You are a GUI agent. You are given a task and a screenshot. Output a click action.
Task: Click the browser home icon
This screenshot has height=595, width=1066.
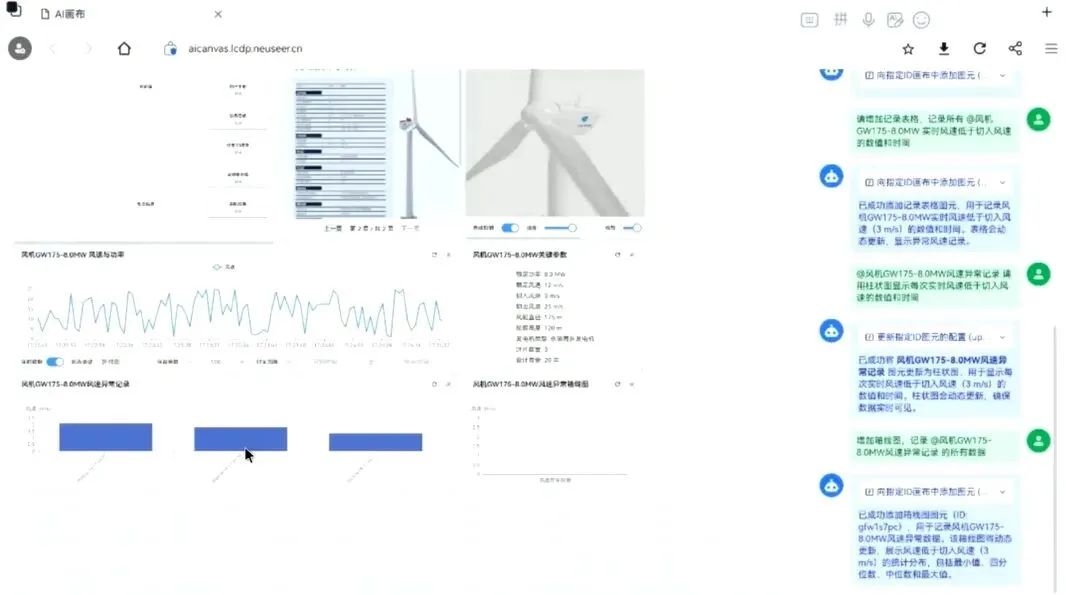124,48
